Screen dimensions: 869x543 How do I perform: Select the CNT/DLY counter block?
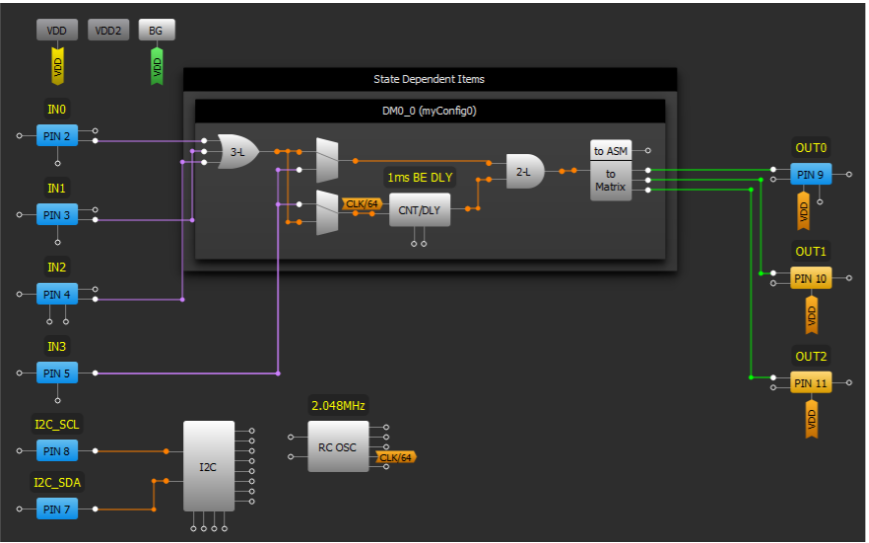[x=420, y=210]
